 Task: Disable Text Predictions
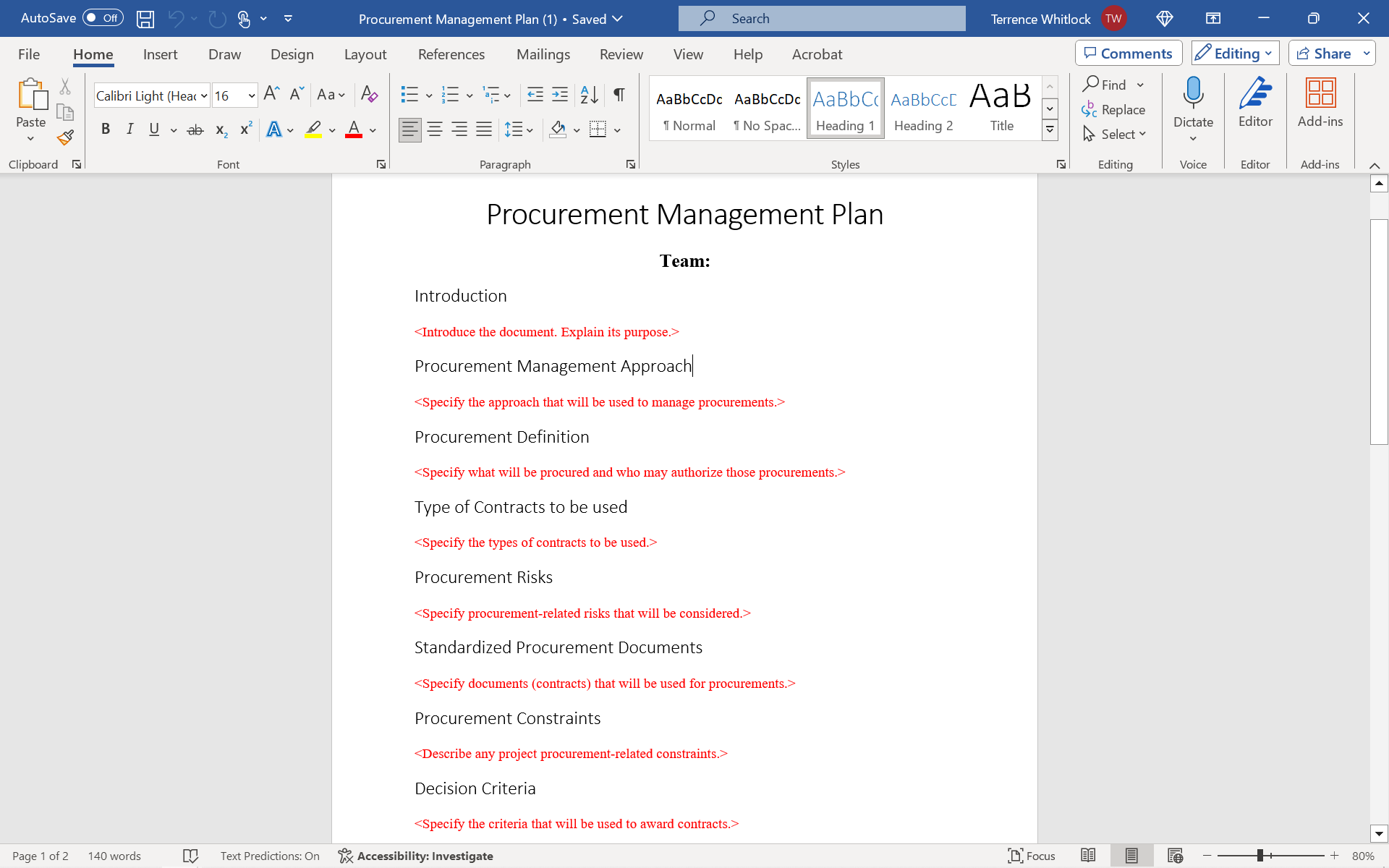[x=269, y=856]
